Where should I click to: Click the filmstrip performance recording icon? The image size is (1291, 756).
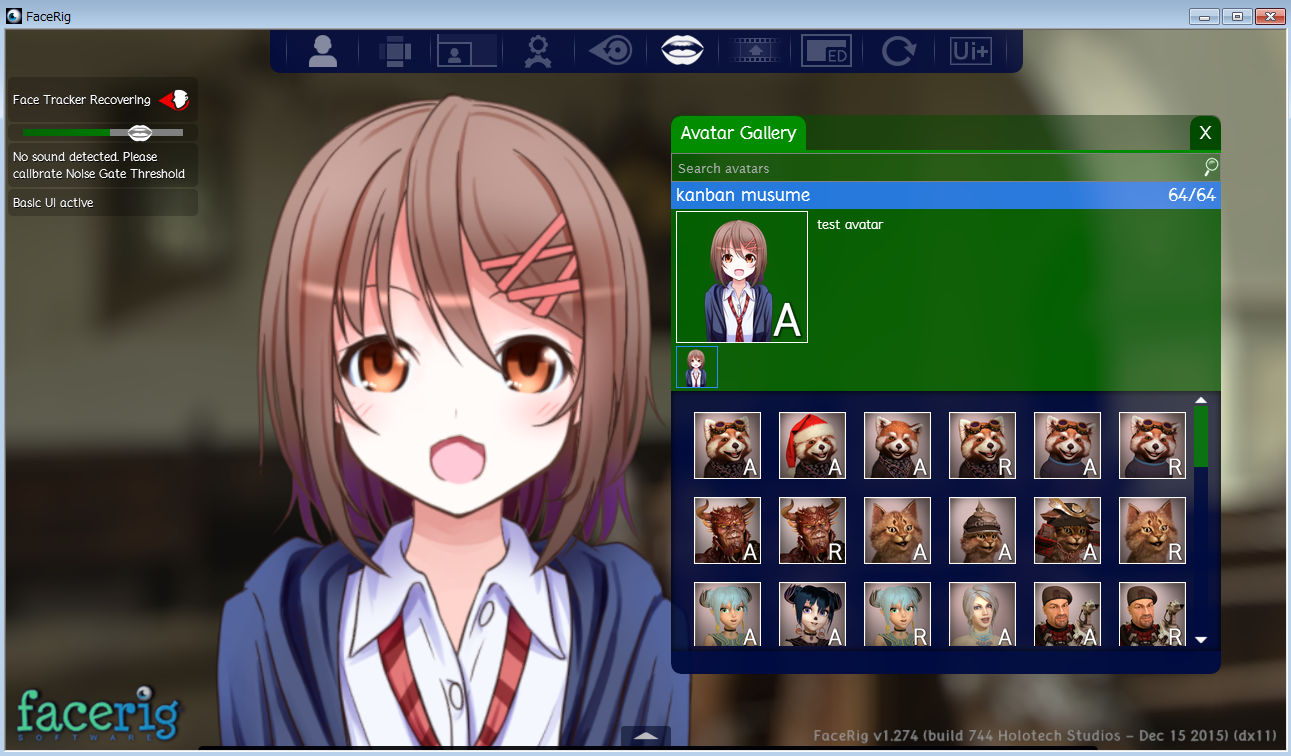tap(755, 50)
